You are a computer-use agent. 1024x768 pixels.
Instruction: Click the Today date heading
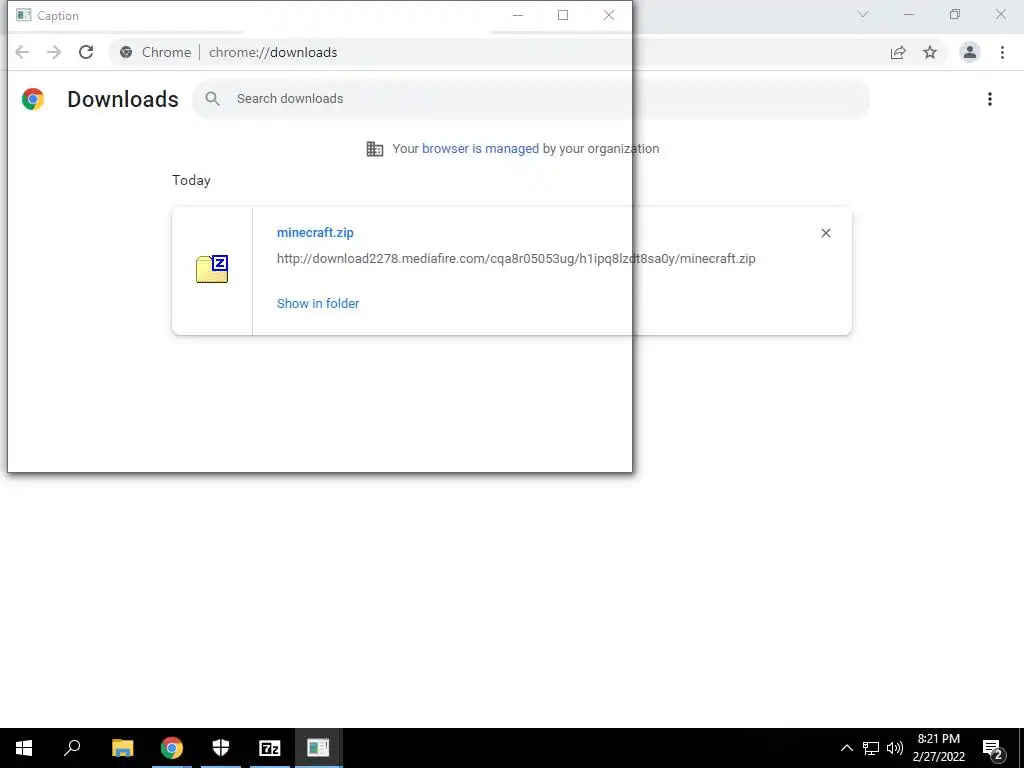(x=191, y=181)
